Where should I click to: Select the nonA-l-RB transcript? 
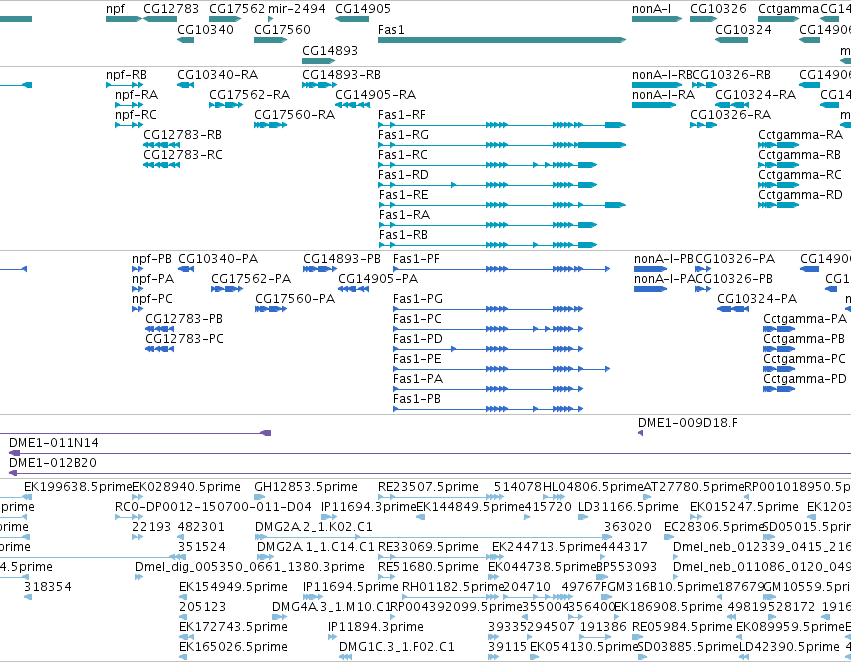point(657,85)
